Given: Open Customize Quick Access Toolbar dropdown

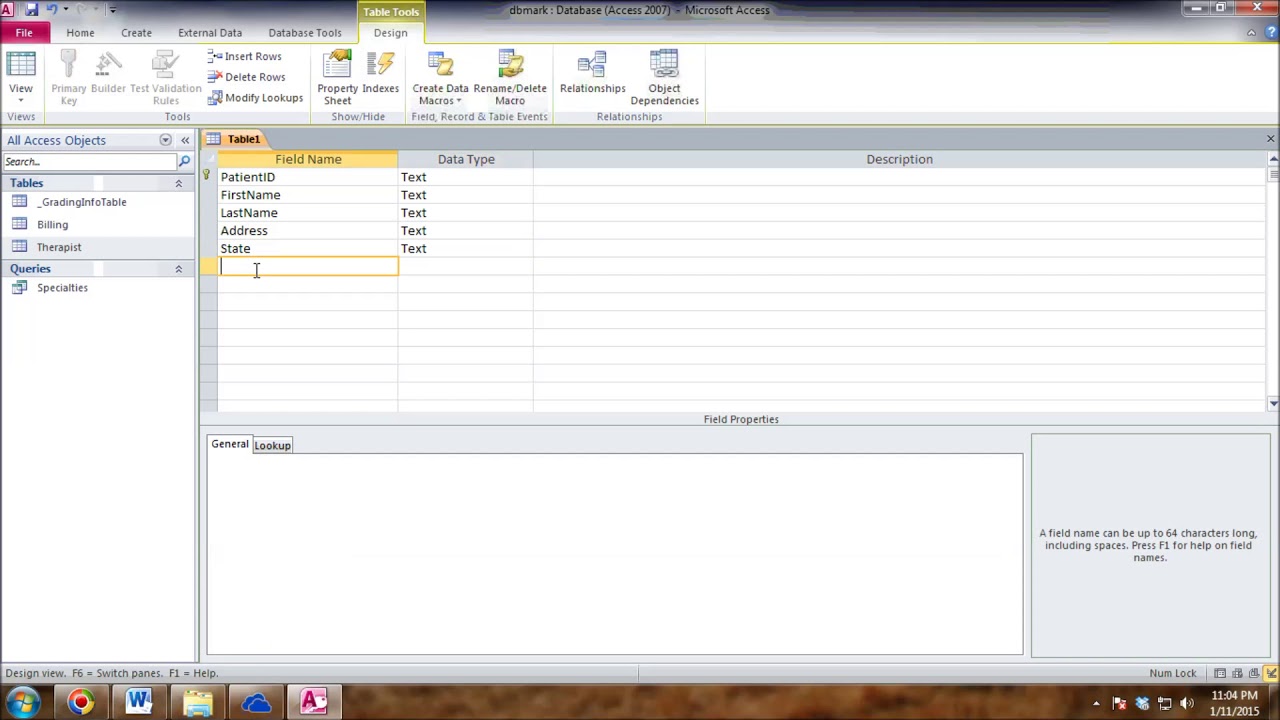Looking at the screenshot, I should [x=112, y=10].
